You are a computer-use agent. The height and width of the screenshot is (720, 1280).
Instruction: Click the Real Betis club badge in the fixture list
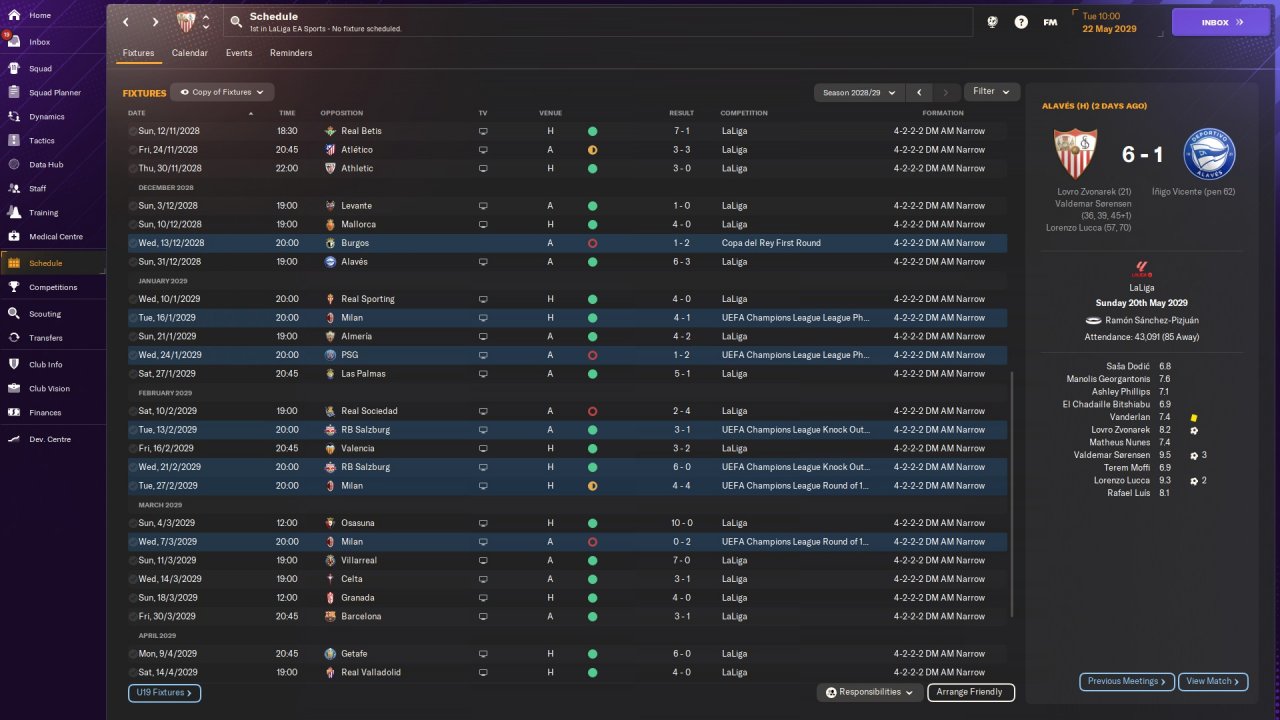tap(330, 131)
